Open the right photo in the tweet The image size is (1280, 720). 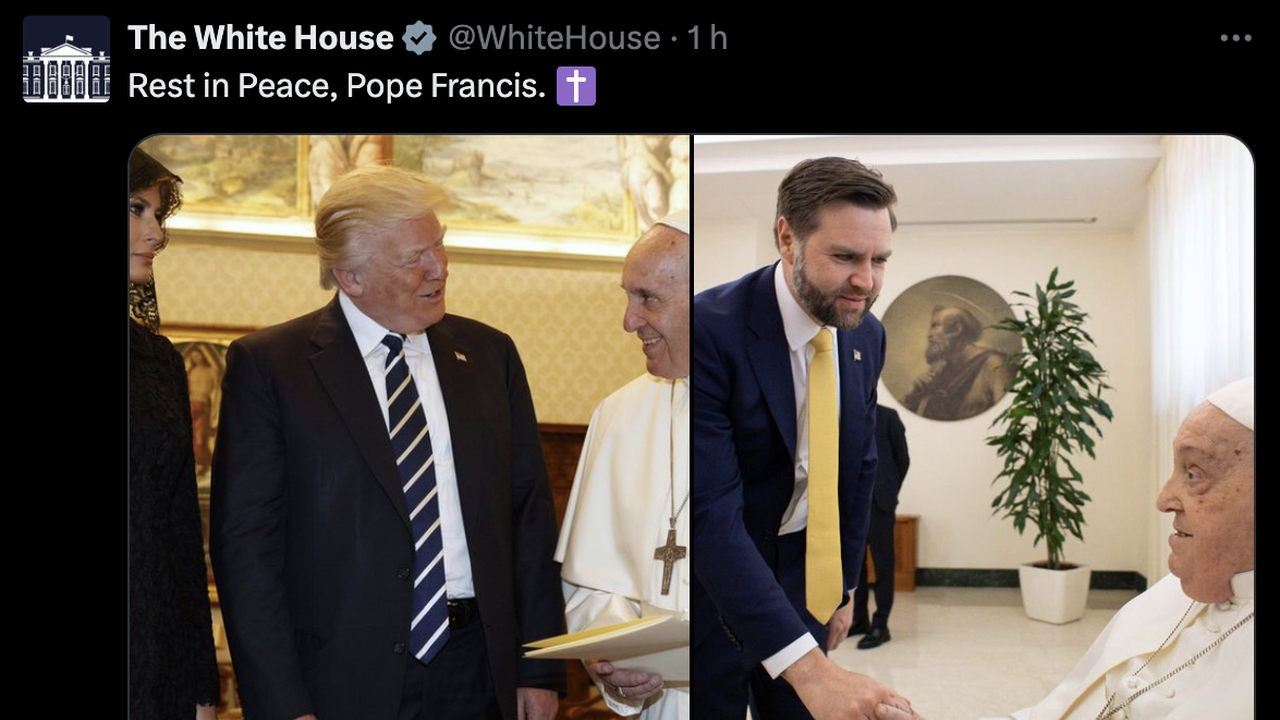pos(974,428)
